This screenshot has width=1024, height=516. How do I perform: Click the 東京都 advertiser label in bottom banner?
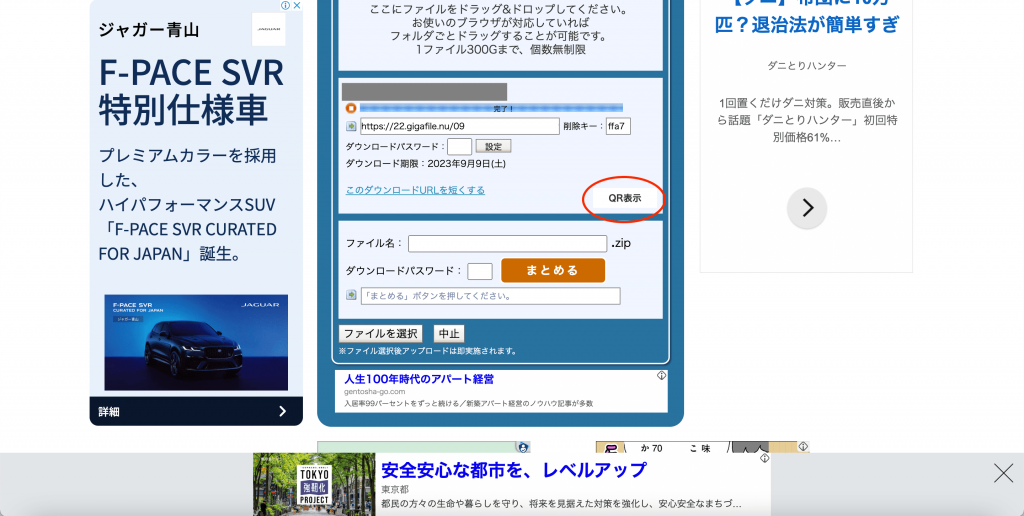click(395, 489)
